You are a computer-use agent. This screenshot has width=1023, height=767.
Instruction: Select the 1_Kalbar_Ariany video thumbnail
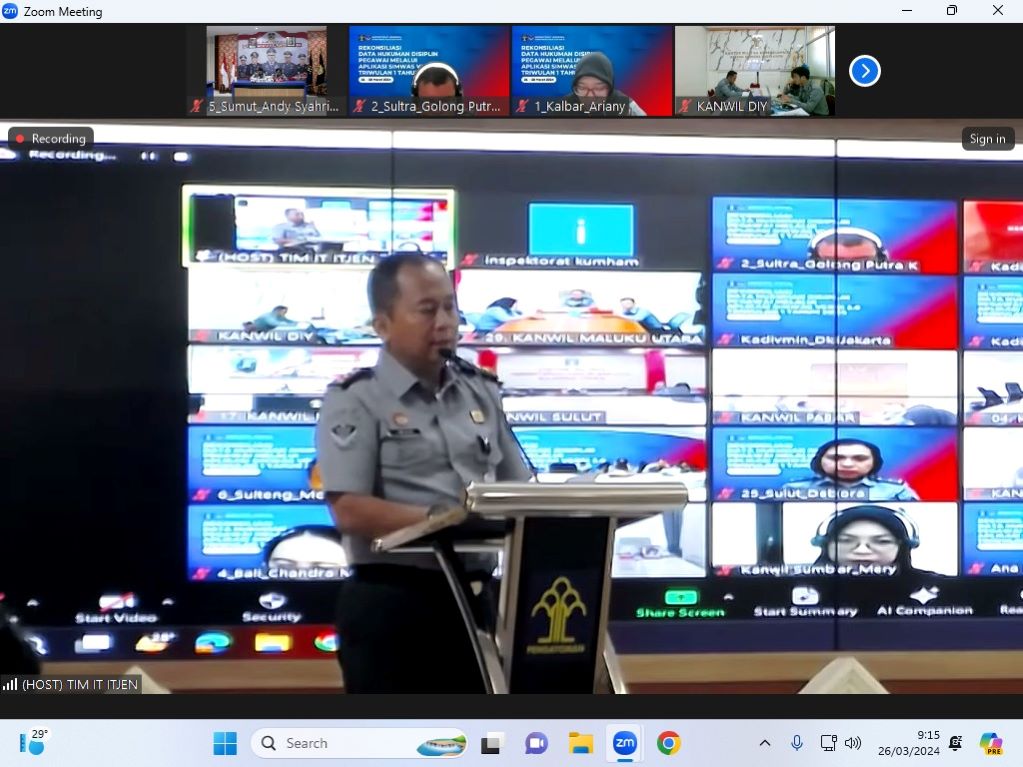point(591,71)
